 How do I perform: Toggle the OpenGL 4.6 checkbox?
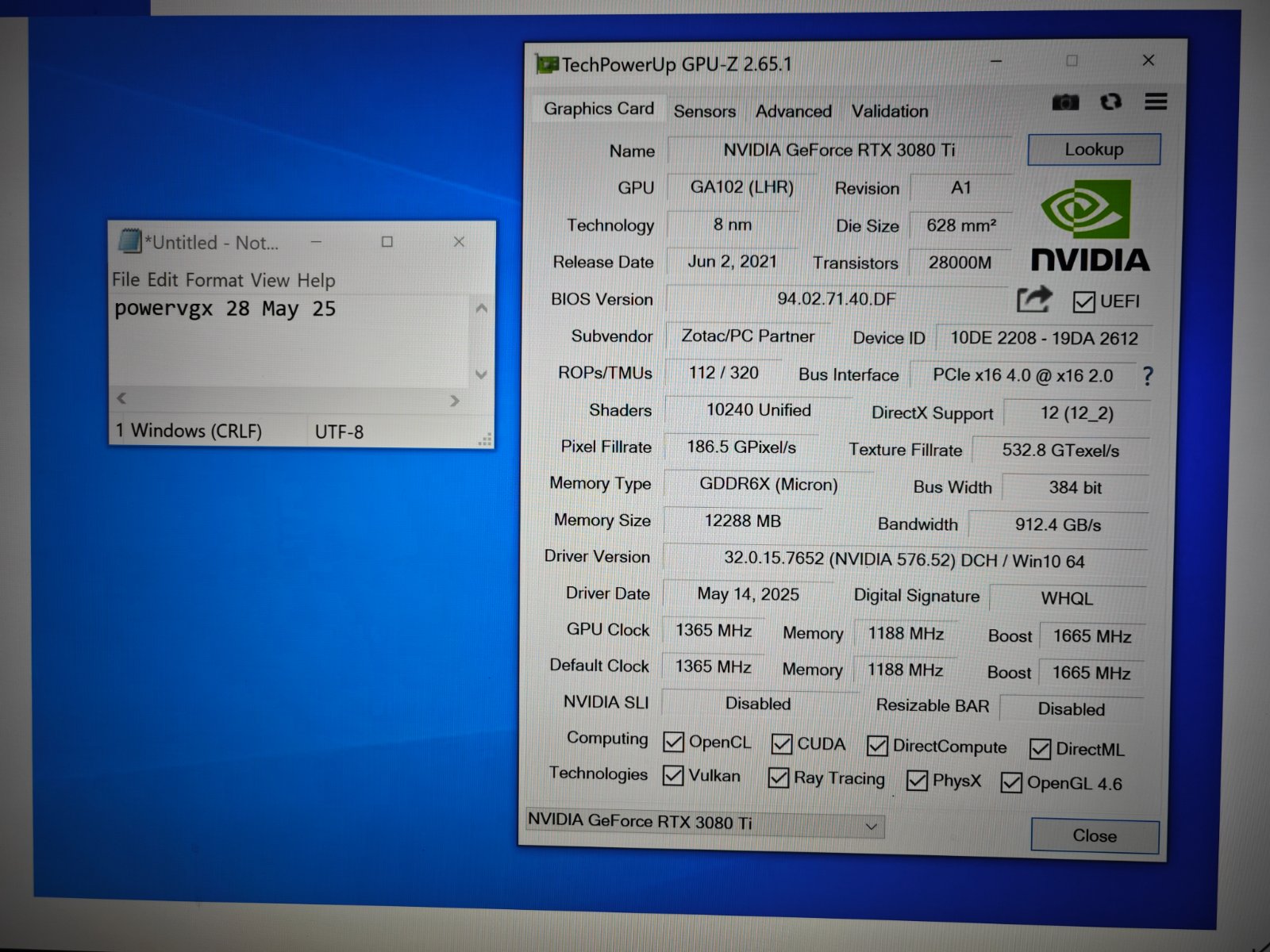click(x=1011, y=782)
